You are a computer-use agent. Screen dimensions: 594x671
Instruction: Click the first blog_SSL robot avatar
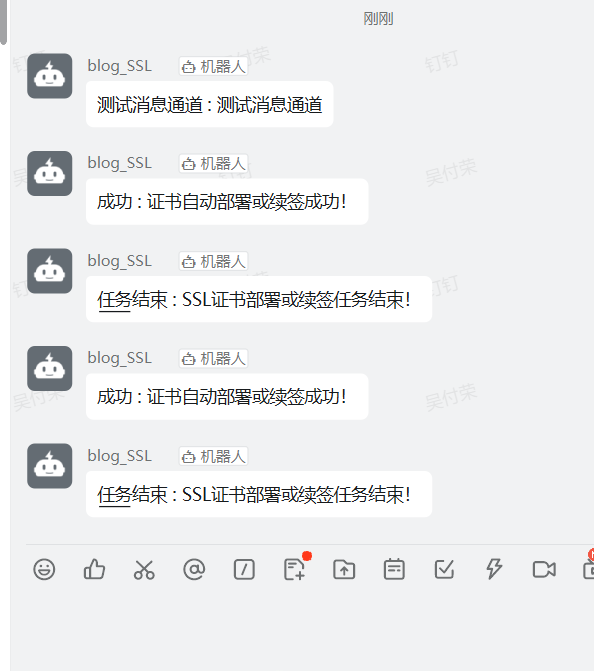(x=50, y=76)
